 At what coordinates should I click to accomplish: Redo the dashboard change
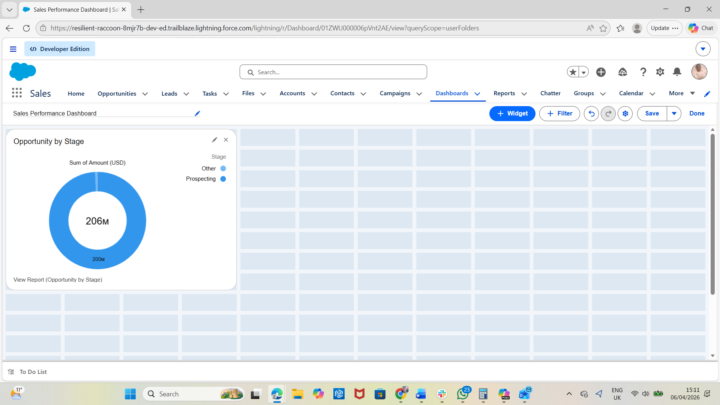[x=608, y=113]
